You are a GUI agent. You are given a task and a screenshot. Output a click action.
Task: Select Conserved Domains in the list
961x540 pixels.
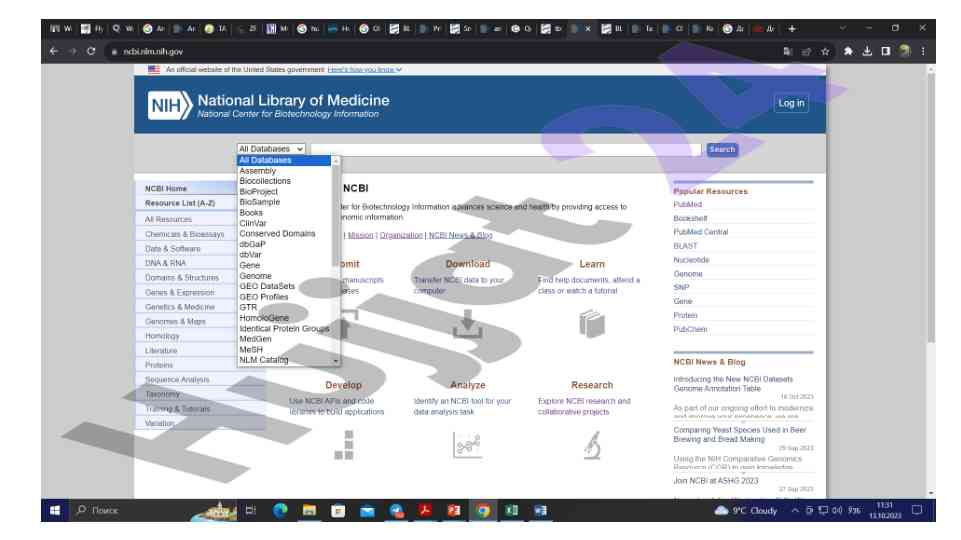pyautogui.click(x=284, y=234)
